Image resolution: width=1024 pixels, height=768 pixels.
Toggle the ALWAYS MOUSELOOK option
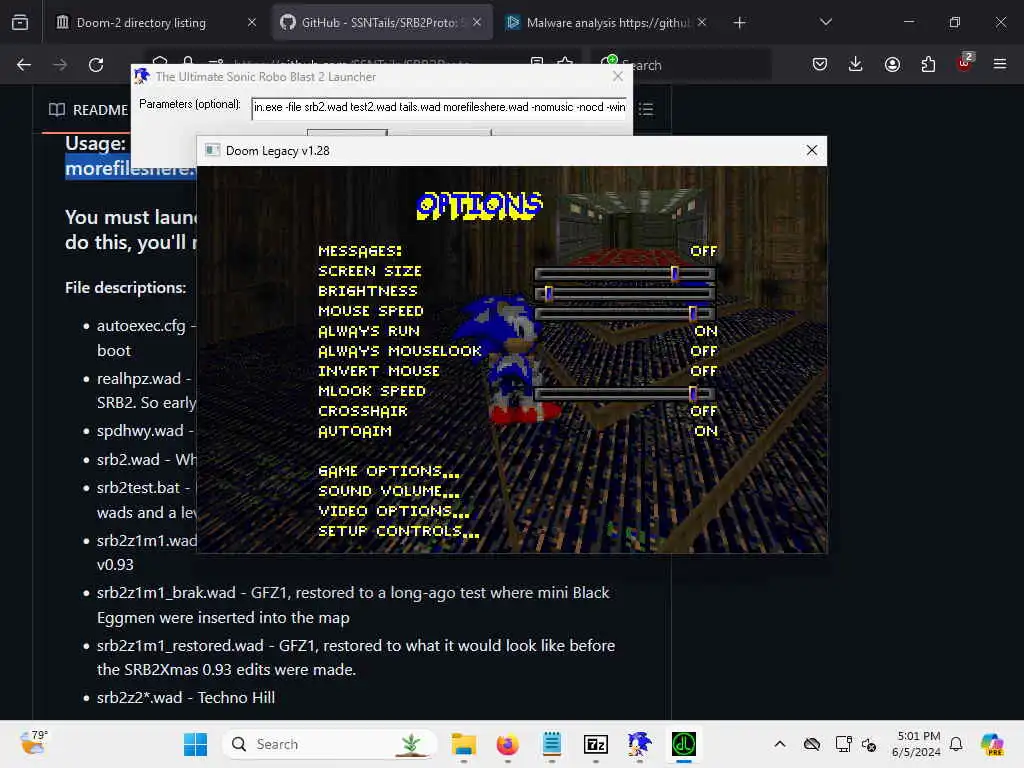tap(517, 351)
